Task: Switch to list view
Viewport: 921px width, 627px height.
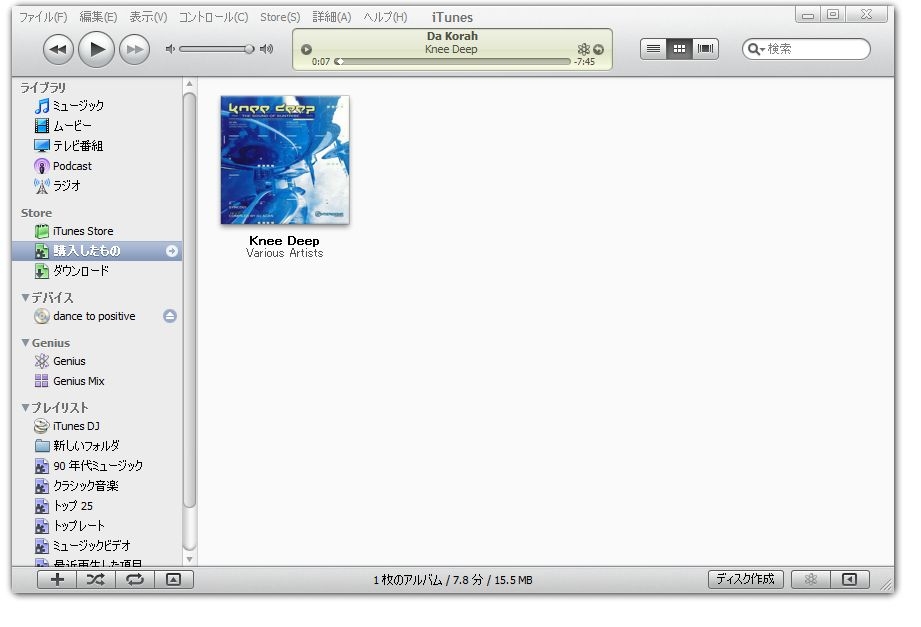Action: (653, 49)
